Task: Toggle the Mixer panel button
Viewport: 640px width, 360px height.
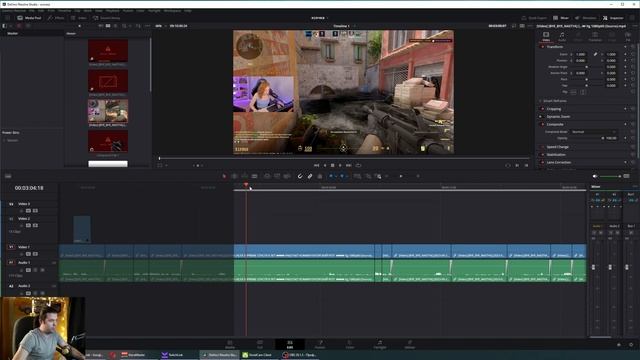Action: click(x=561, y=18)
